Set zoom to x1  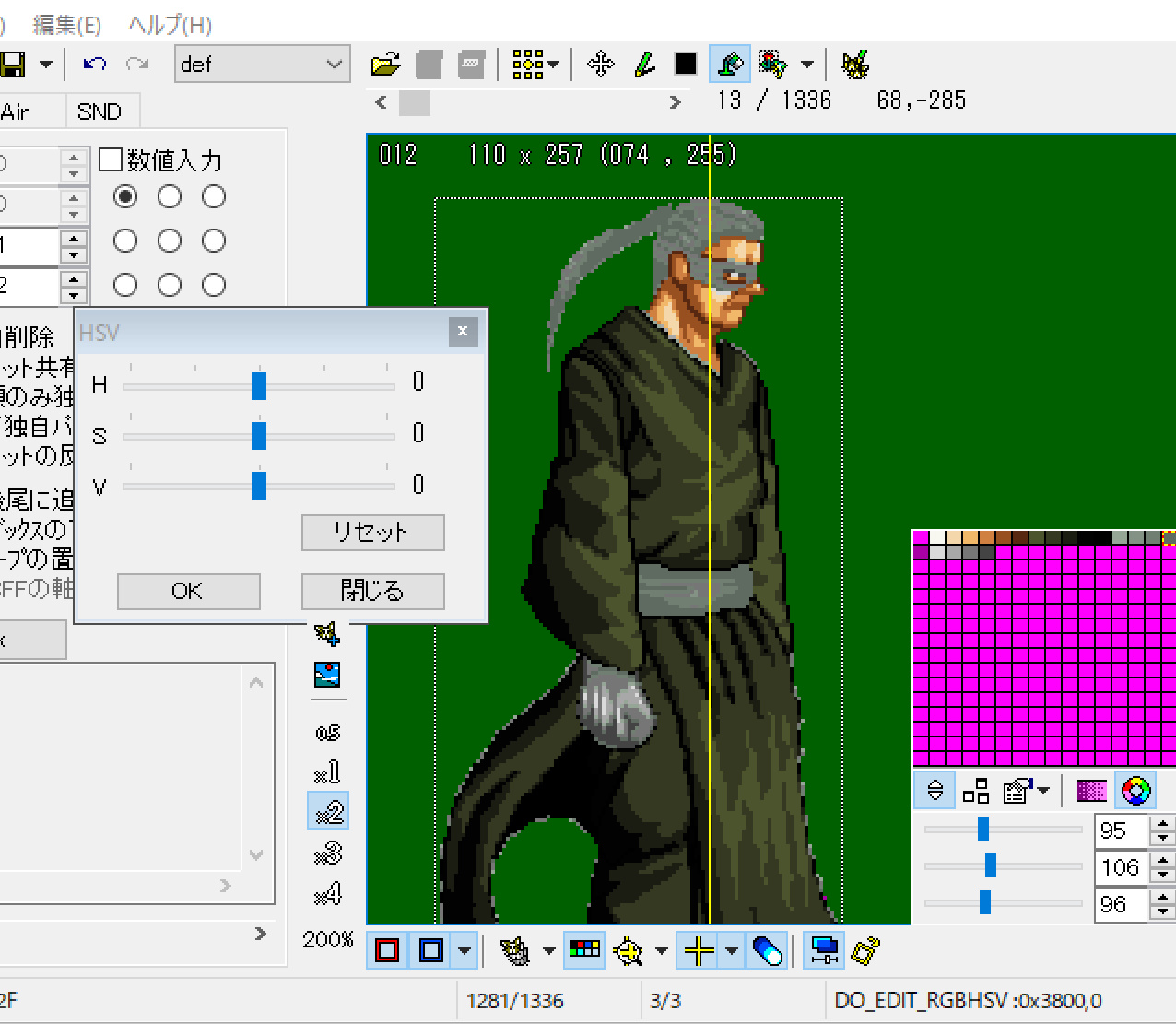[x=328, y=771]
